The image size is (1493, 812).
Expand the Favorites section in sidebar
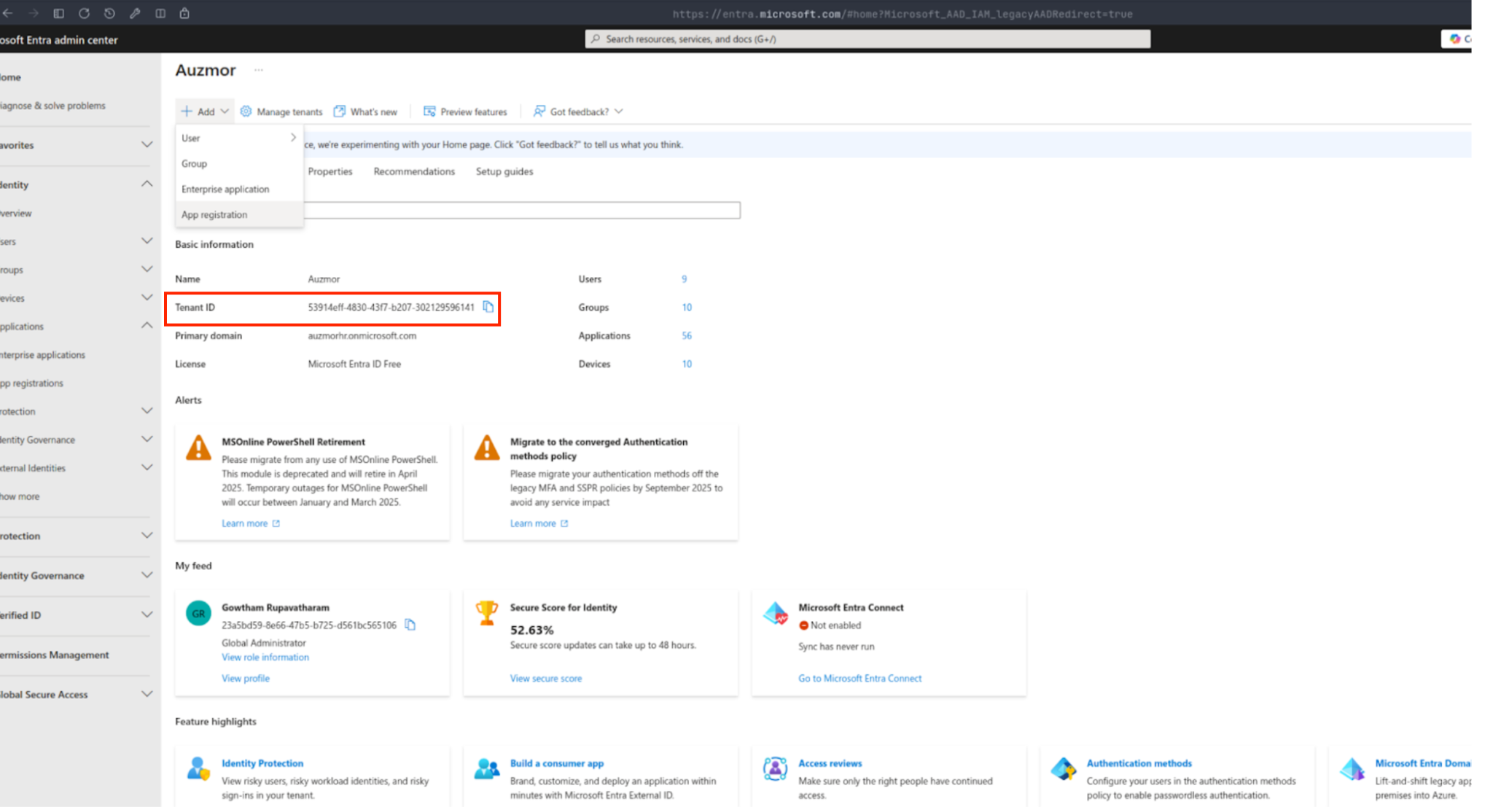point(147,144)
